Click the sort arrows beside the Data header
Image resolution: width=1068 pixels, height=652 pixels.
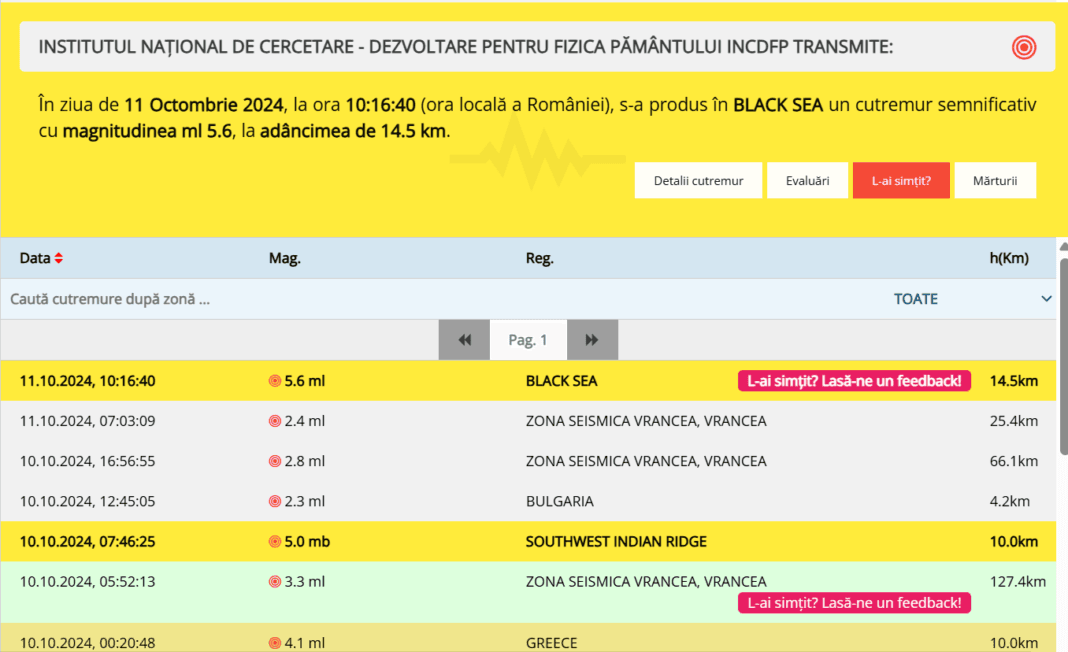pos(57,257)
